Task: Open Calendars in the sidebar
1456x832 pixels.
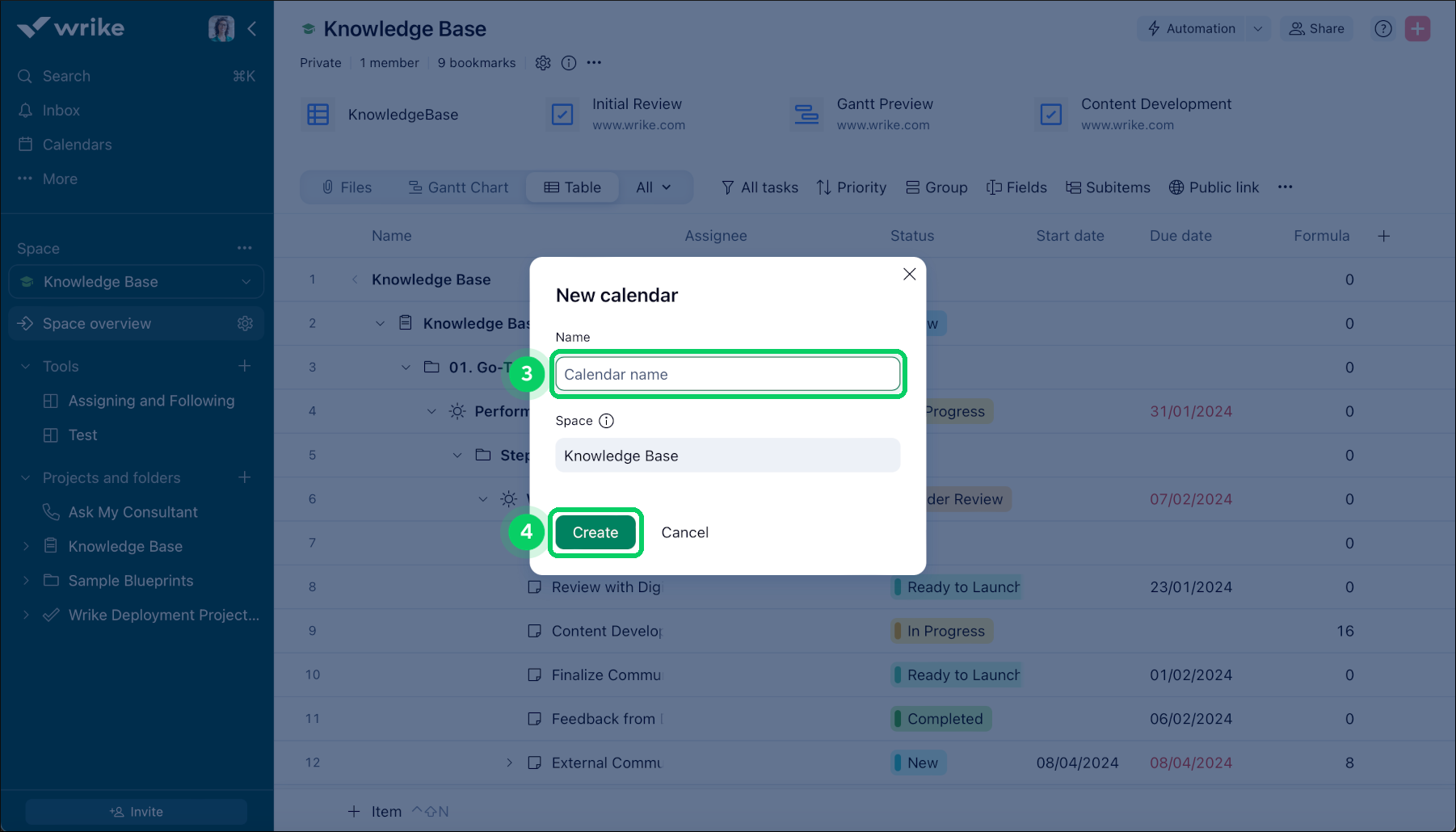Action: click(77, 144)
